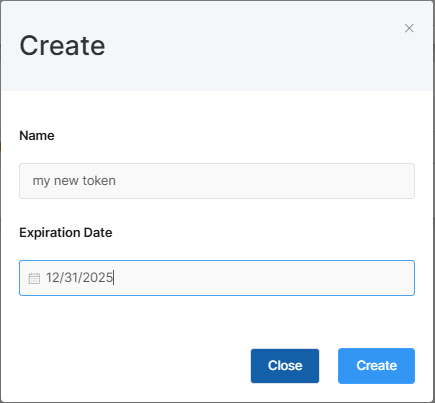Select the "my new token" placeholder text
Image resolution: width=435 pixels, height=403 pixels.
pos(74,181)
